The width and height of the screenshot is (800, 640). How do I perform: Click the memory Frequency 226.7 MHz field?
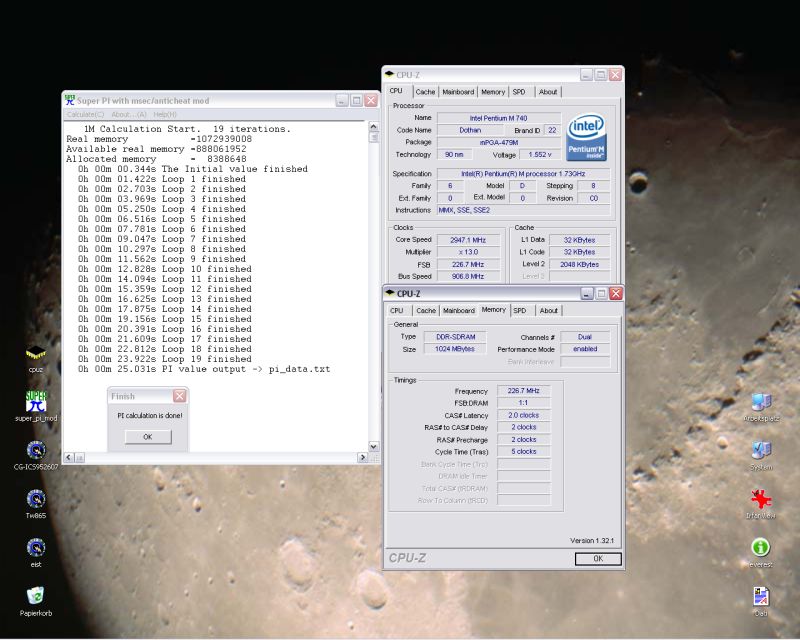(x=523, y=390)
